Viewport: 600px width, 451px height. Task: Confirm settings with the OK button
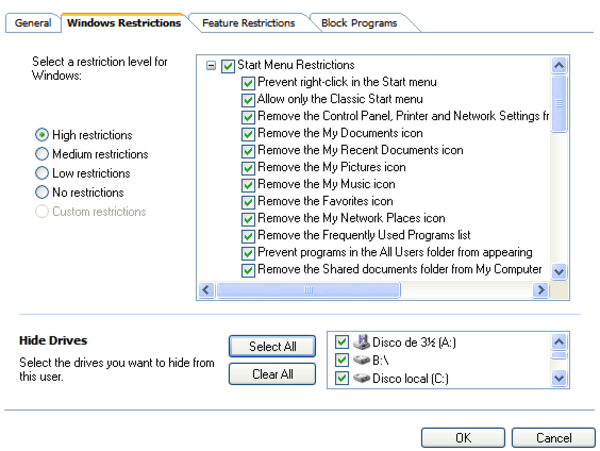463,438
